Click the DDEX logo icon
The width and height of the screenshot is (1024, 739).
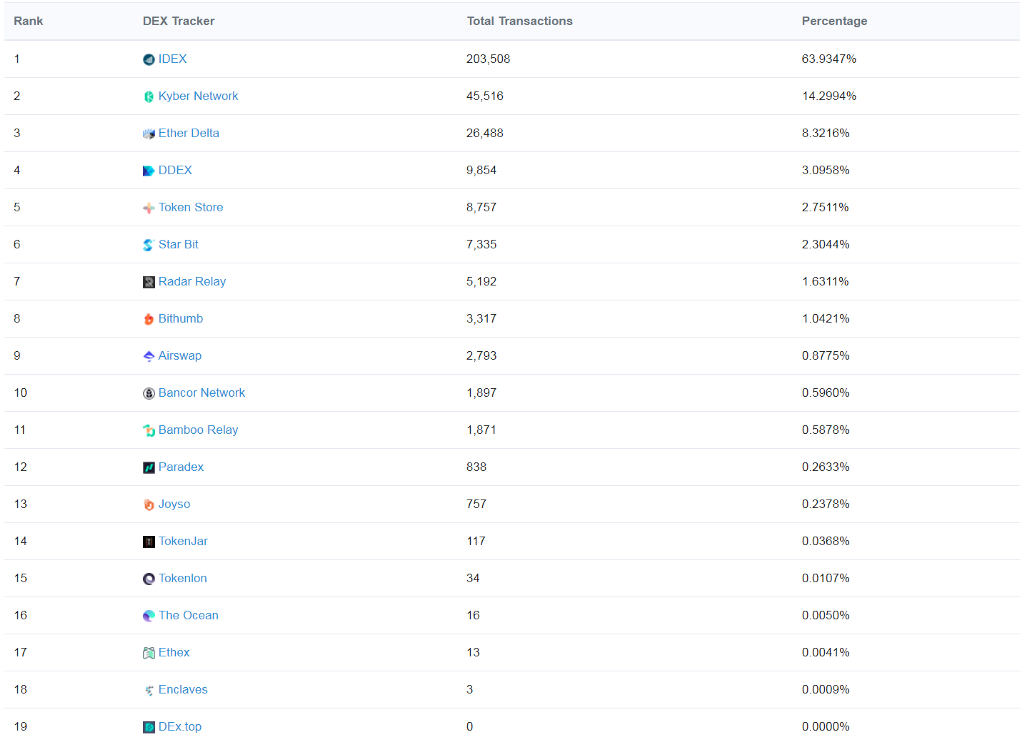pos(149,171)
